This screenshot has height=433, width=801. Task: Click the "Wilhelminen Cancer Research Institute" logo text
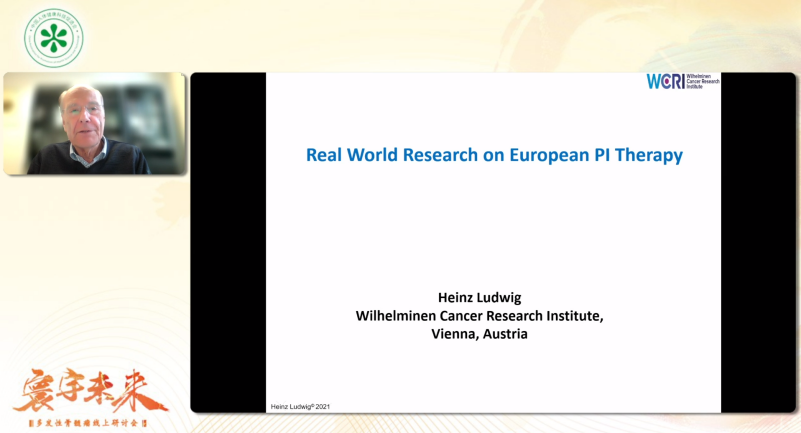[x=703, y=81]
